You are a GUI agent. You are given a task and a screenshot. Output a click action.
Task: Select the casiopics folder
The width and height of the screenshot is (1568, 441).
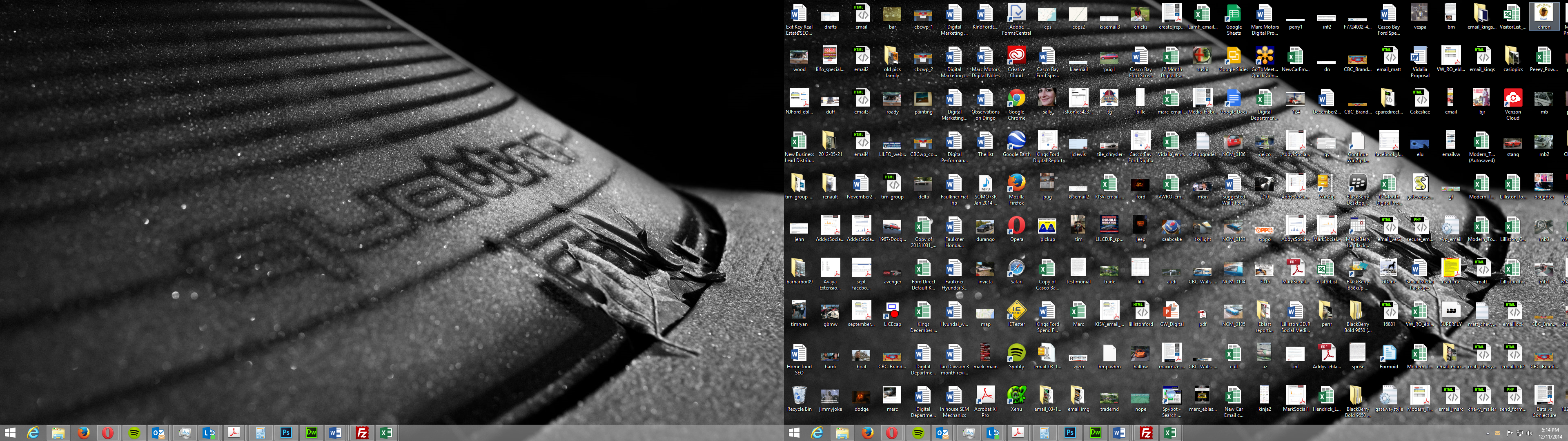[1512, 59]
